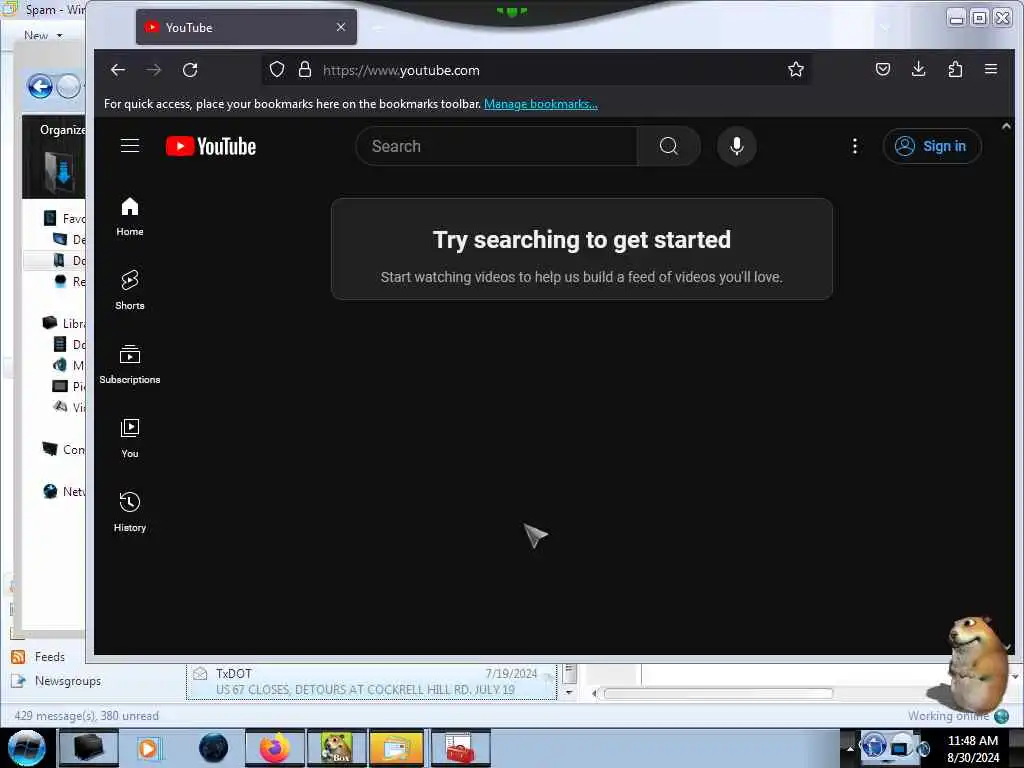Click the site security padlock icon
The width and height of the screenshot is (1024, 768).
305,69
